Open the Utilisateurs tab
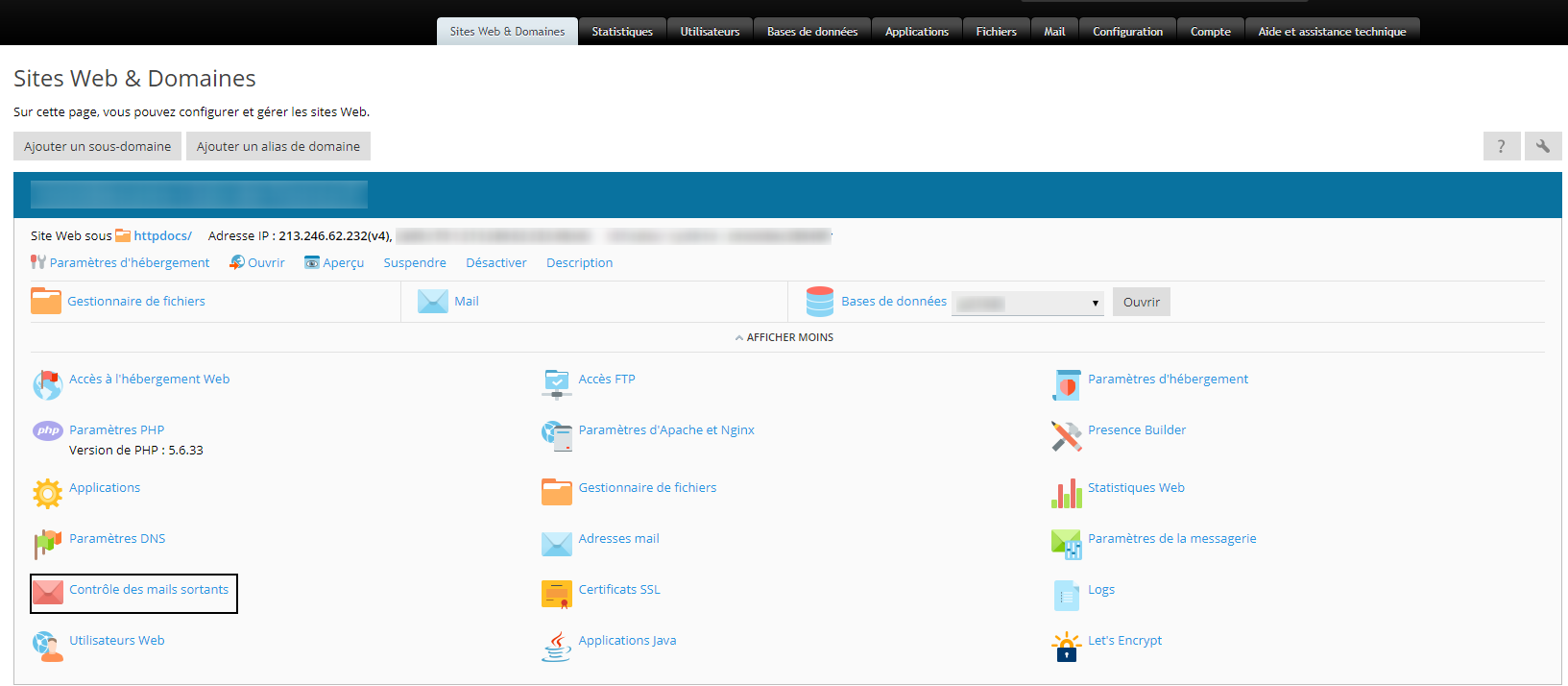 tap(711, 32)
